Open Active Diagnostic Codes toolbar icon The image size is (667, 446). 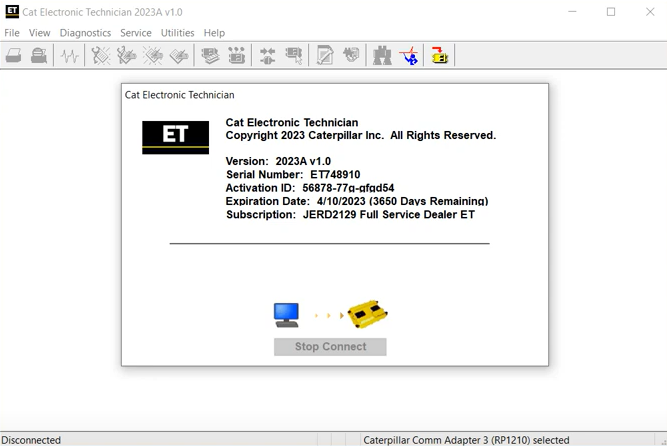pos(101,56)
